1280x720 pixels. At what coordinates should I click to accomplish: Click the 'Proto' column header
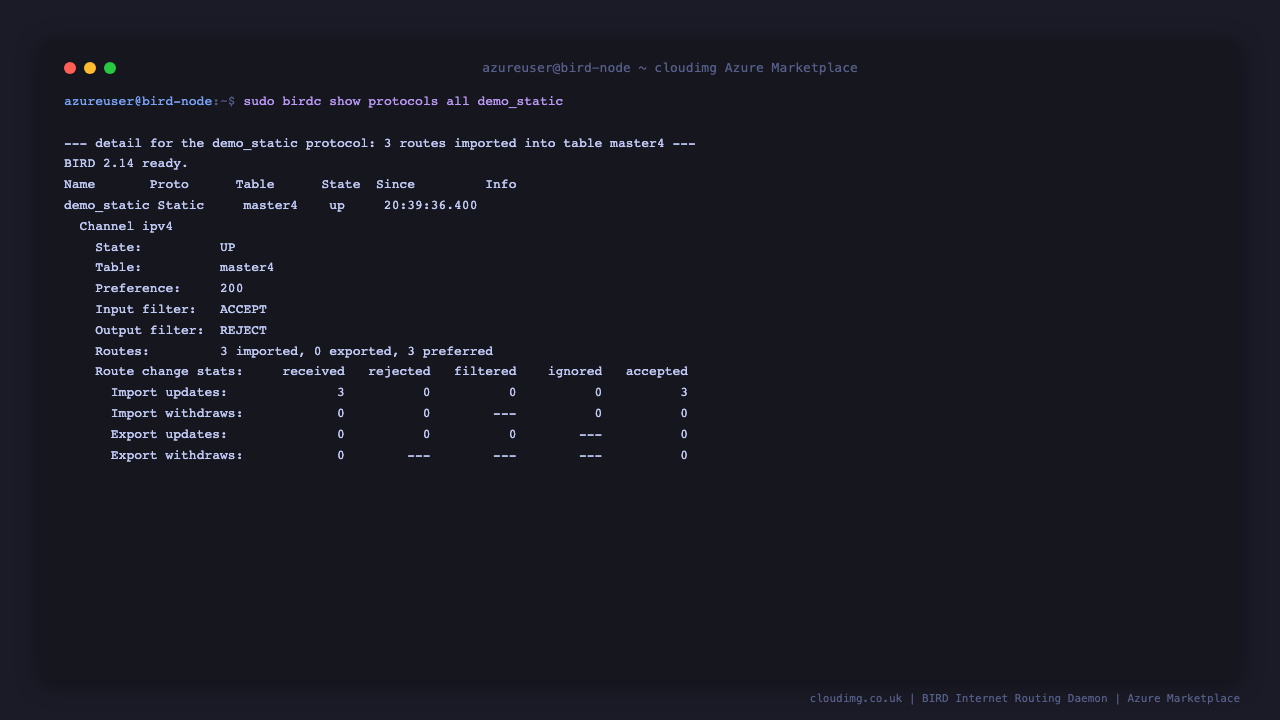[x=169, y=184]
